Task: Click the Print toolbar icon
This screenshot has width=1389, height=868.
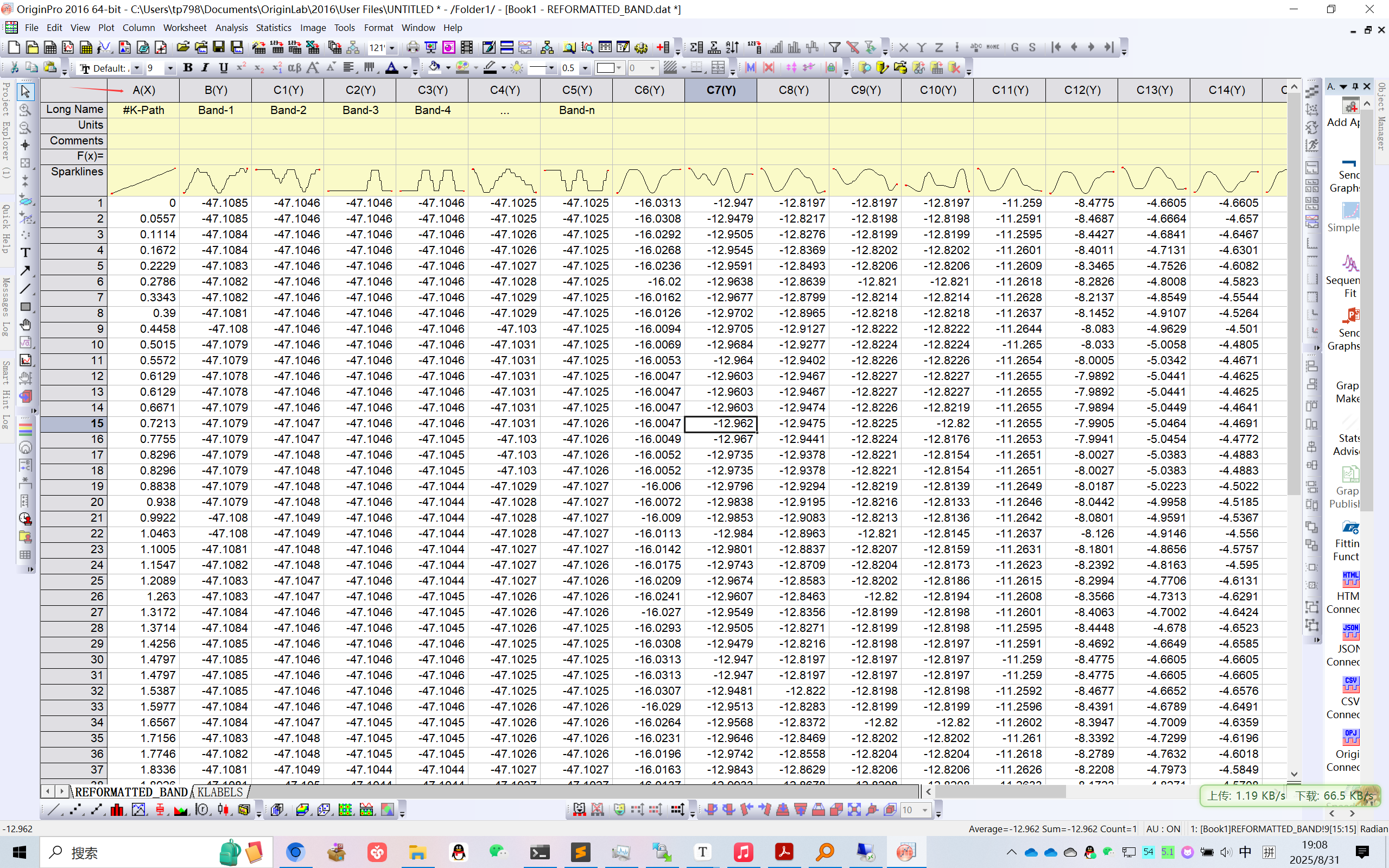Action: pos(413,48)
